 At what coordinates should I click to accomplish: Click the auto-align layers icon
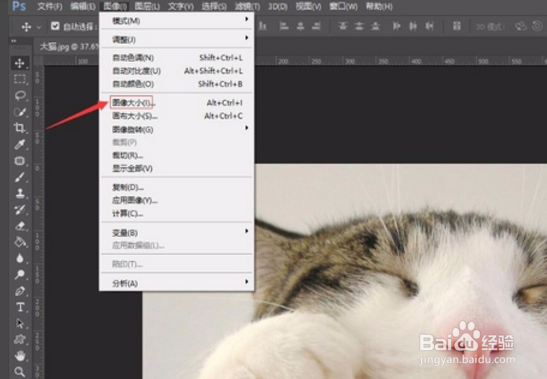[x=457, y=26]
